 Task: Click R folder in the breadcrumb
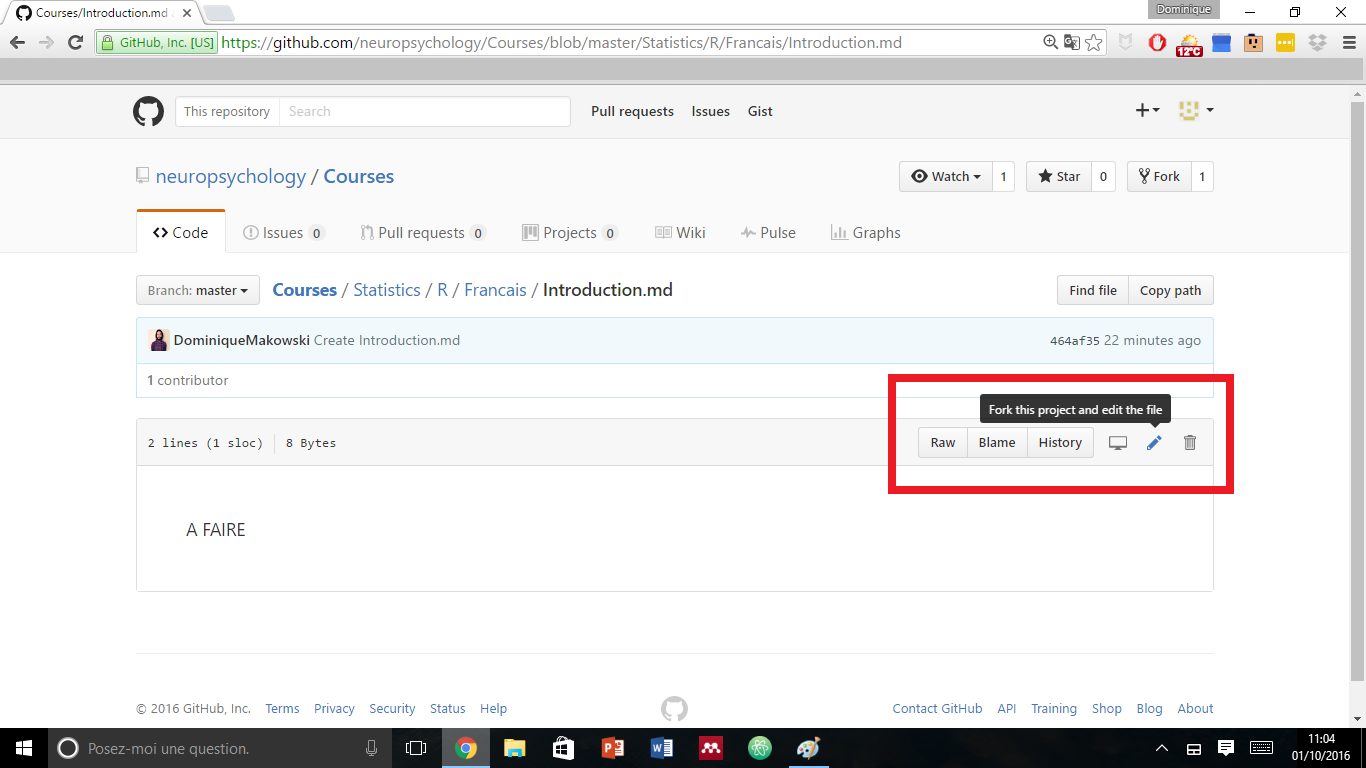(x=442, y=290)
